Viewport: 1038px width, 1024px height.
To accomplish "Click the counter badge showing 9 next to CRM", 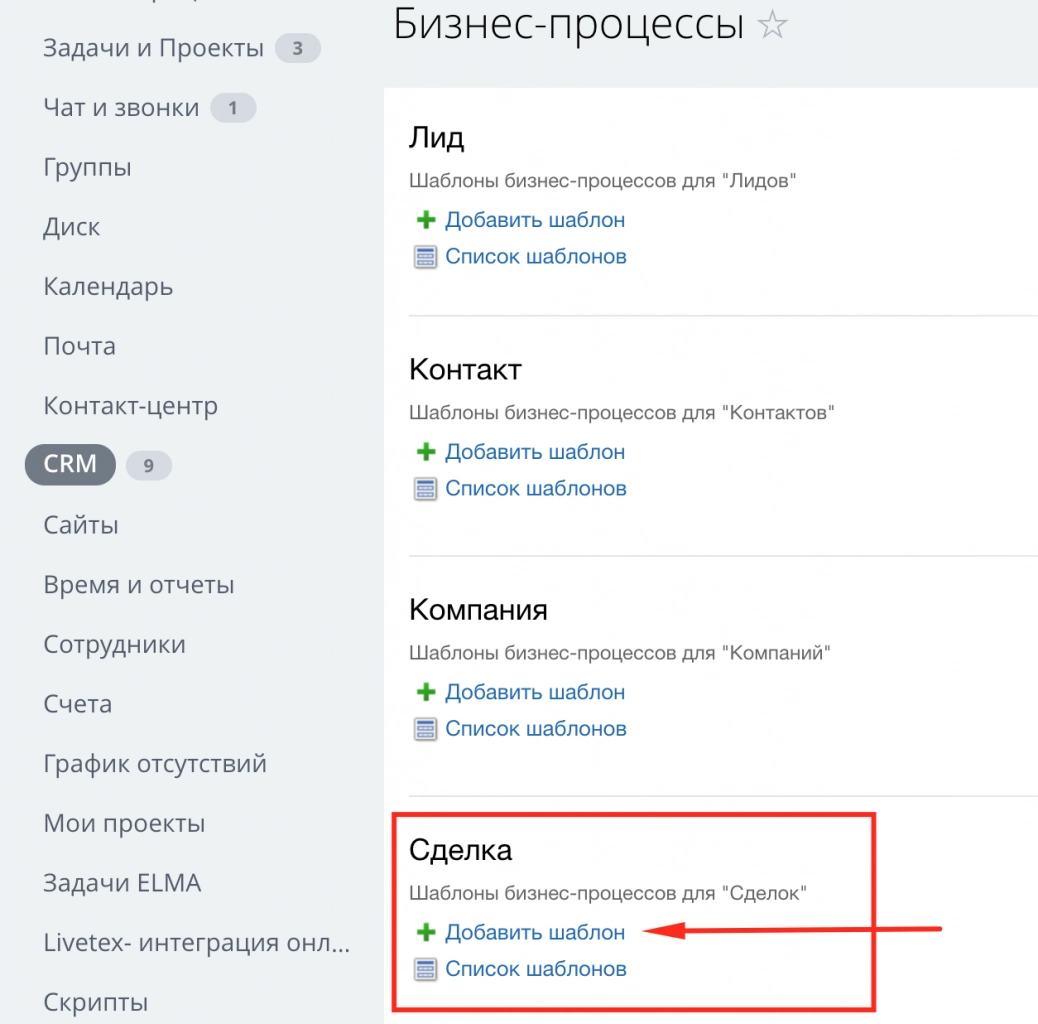I will click(149, 465).
